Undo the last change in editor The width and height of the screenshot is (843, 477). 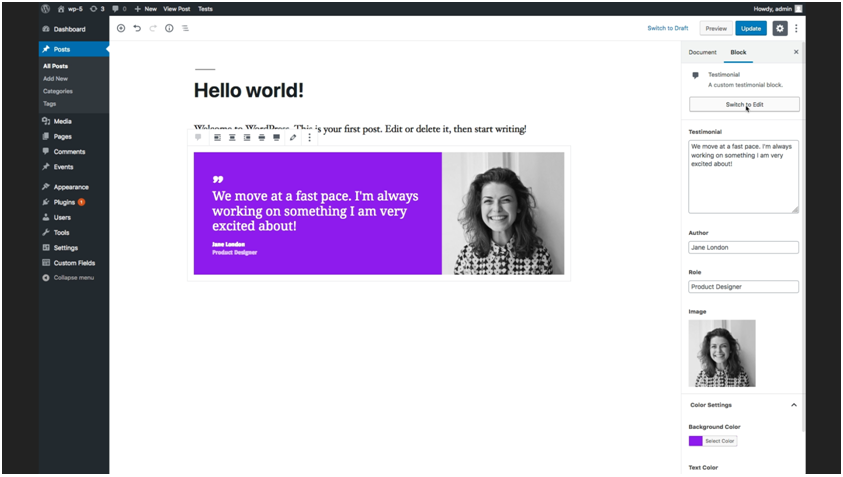[x=137, y=28]
